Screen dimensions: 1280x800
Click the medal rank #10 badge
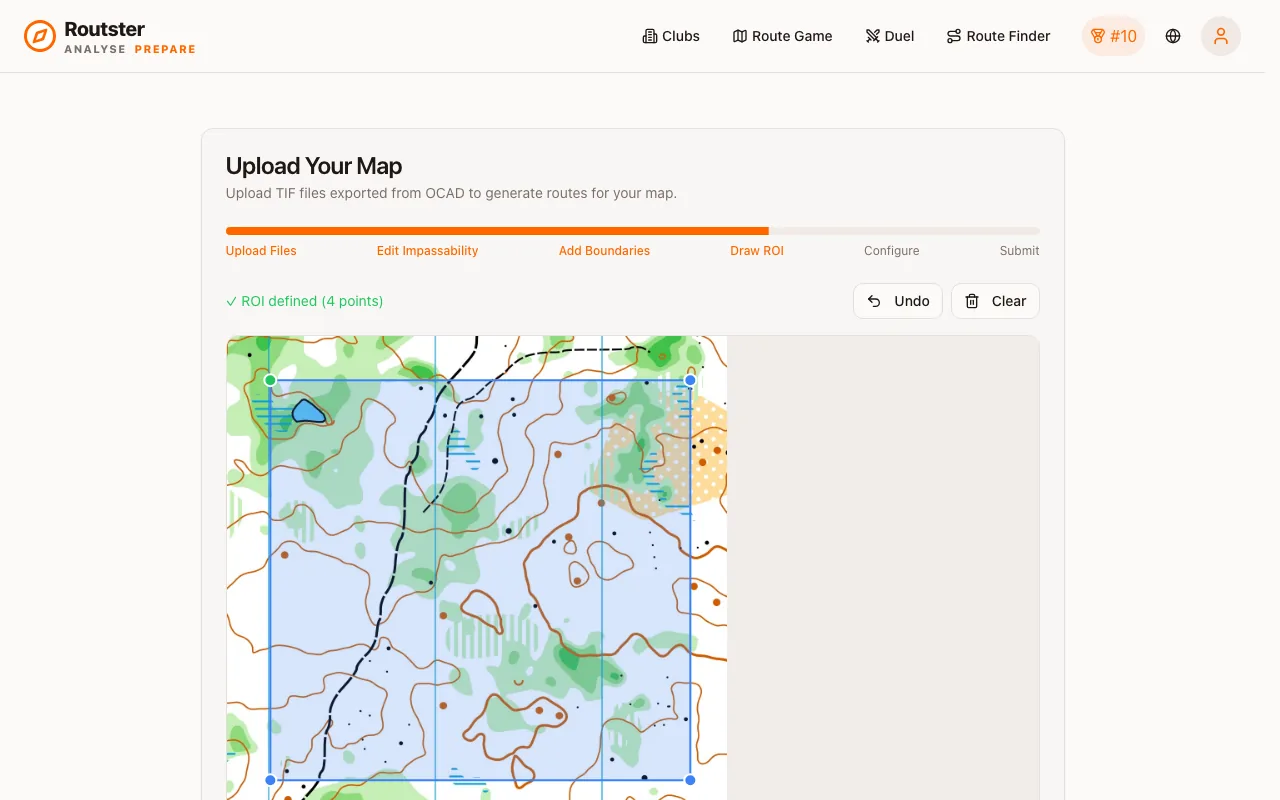click(1113, 36)
